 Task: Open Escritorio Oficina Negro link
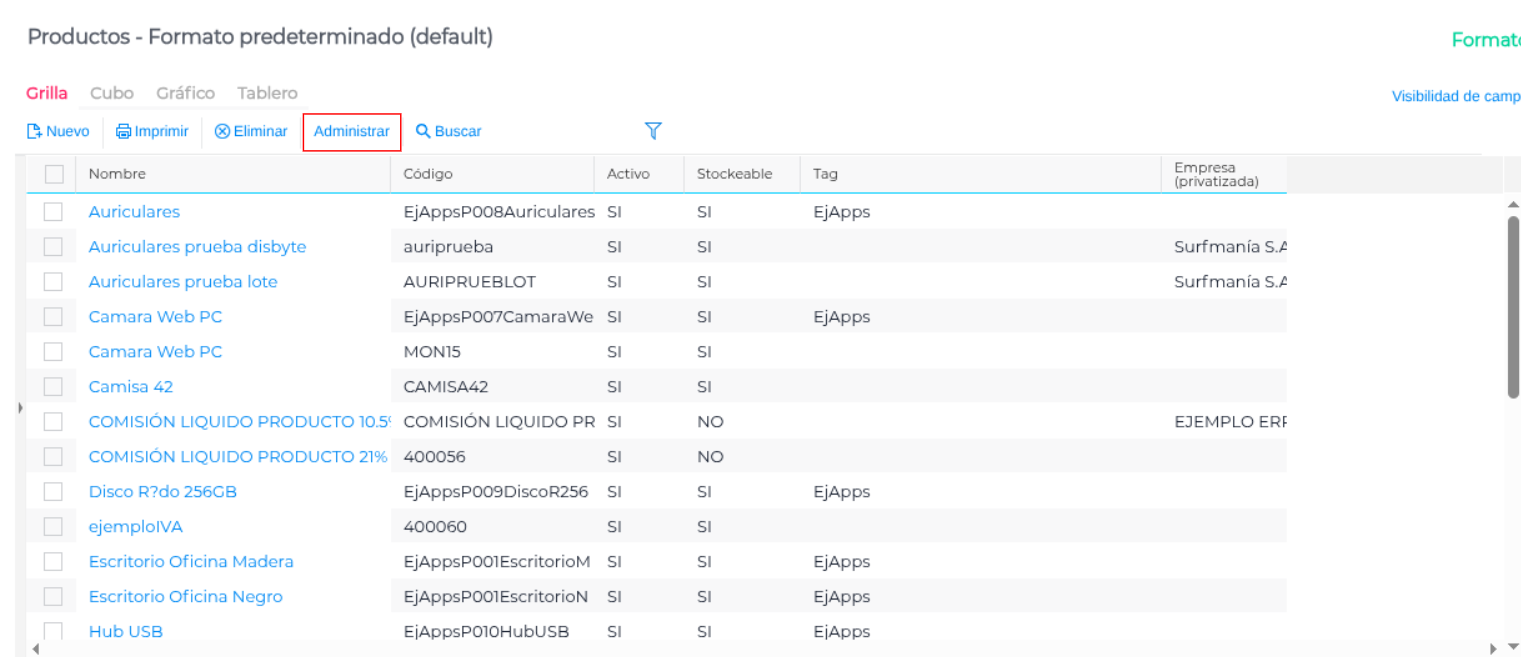(186, 597)
